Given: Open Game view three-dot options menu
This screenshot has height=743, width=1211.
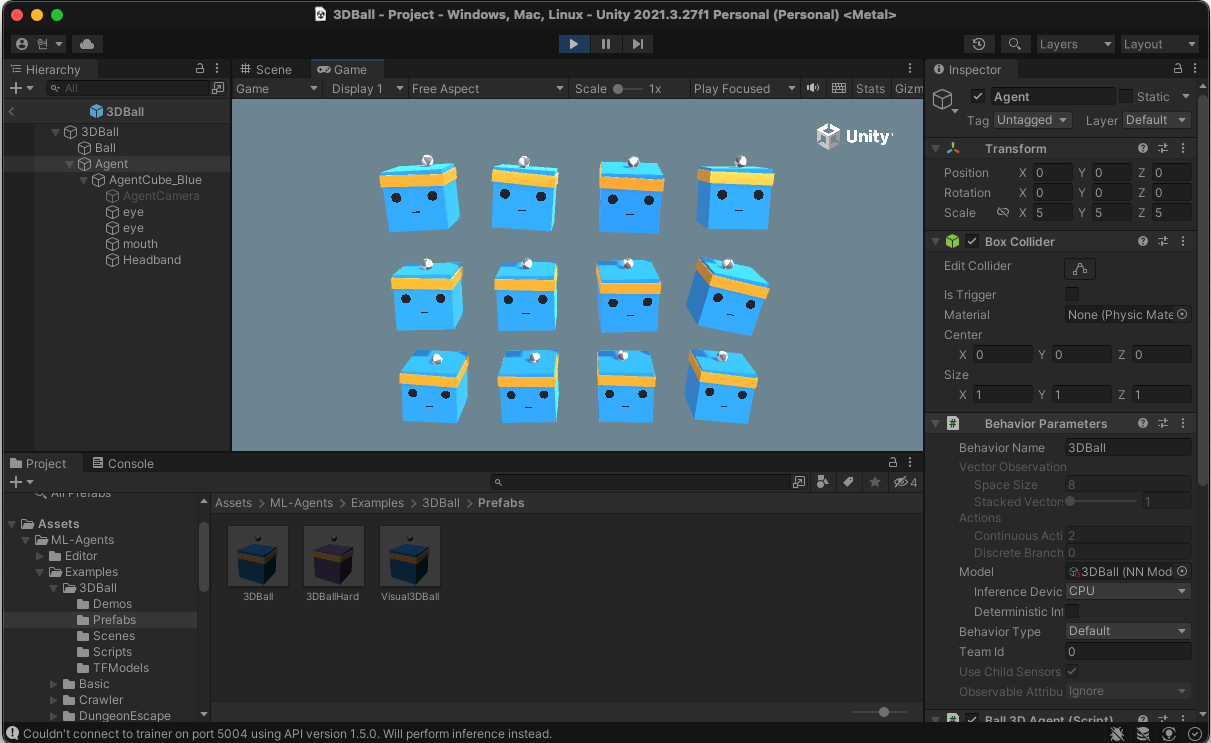Looking at the screenshot, I should point(910,69).
